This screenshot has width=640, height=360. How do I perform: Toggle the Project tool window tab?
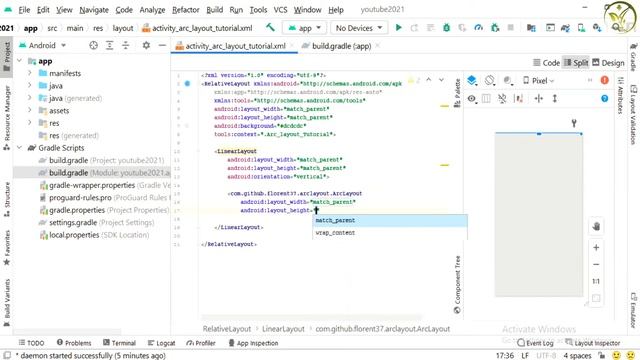point(7,57)
